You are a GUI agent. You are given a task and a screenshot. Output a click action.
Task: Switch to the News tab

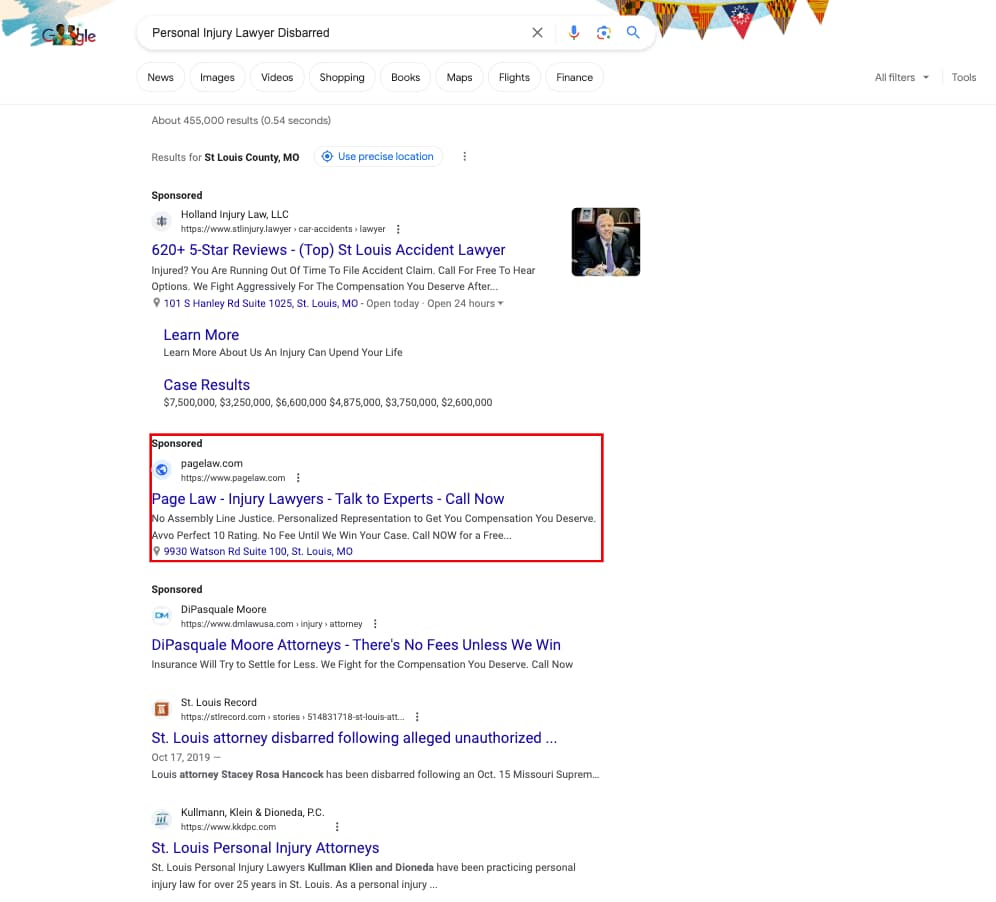[x=160, y=77]
